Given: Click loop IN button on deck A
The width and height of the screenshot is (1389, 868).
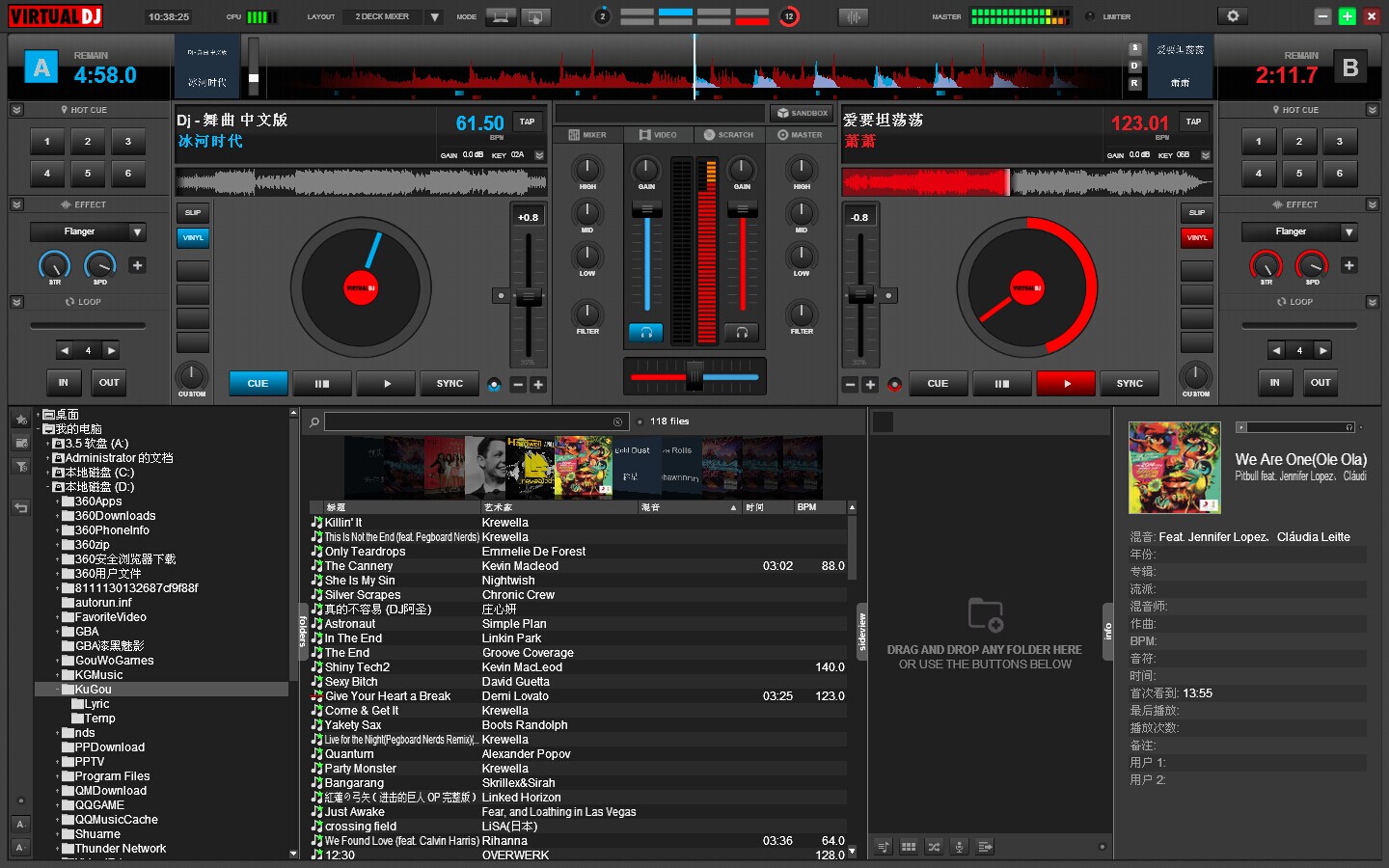Looking at the screenshot, I should coord(63,383).
